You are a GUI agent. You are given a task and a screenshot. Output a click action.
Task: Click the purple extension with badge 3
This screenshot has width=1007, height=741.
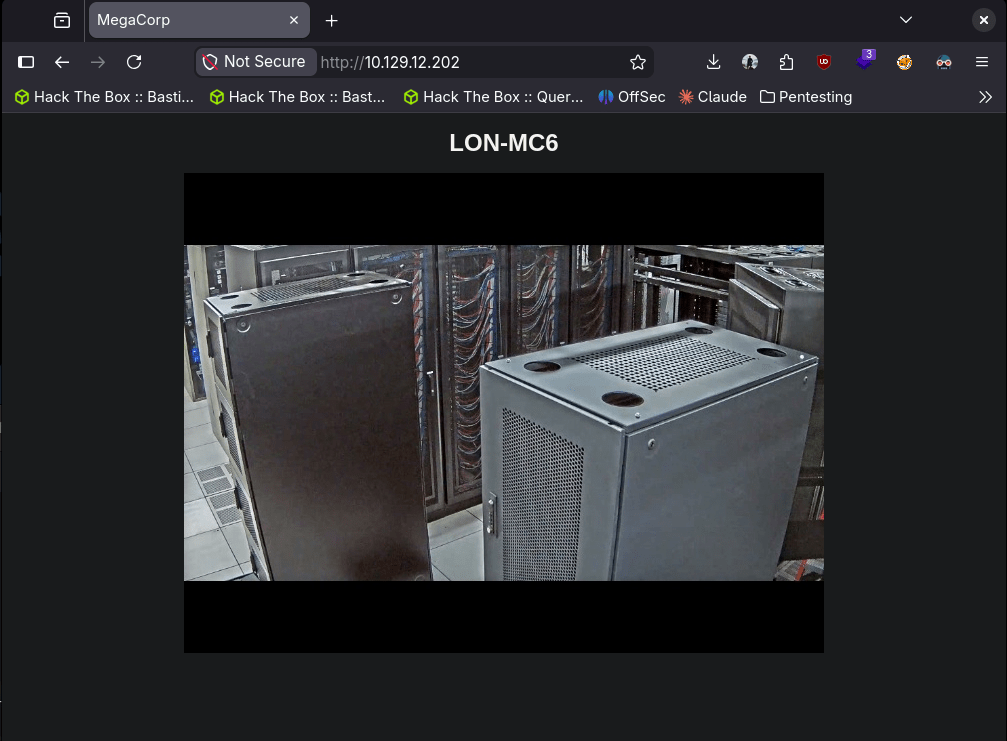[x=865, y=61]
